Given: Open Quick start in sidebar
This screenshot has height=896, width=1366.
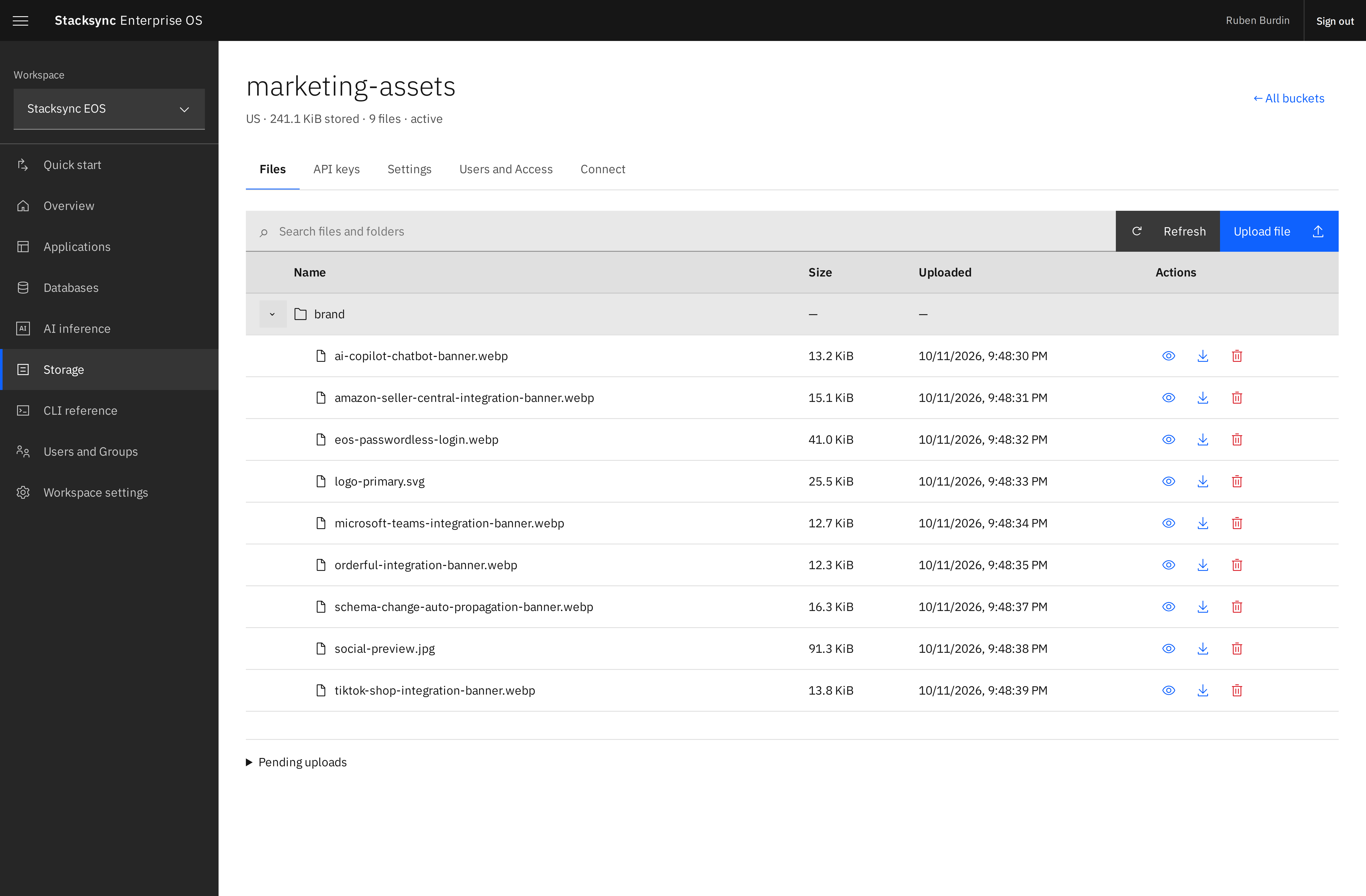Looking at the screenshot, I should [109, 165].
